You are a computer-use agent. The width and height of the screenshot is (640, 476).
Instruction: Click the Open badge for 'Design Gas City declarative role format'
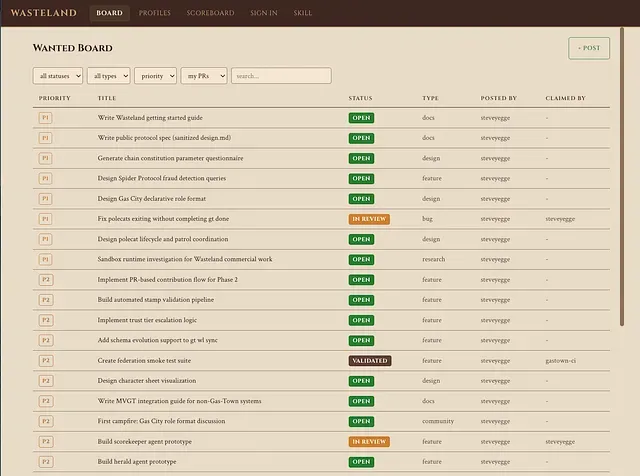(361, 198)
